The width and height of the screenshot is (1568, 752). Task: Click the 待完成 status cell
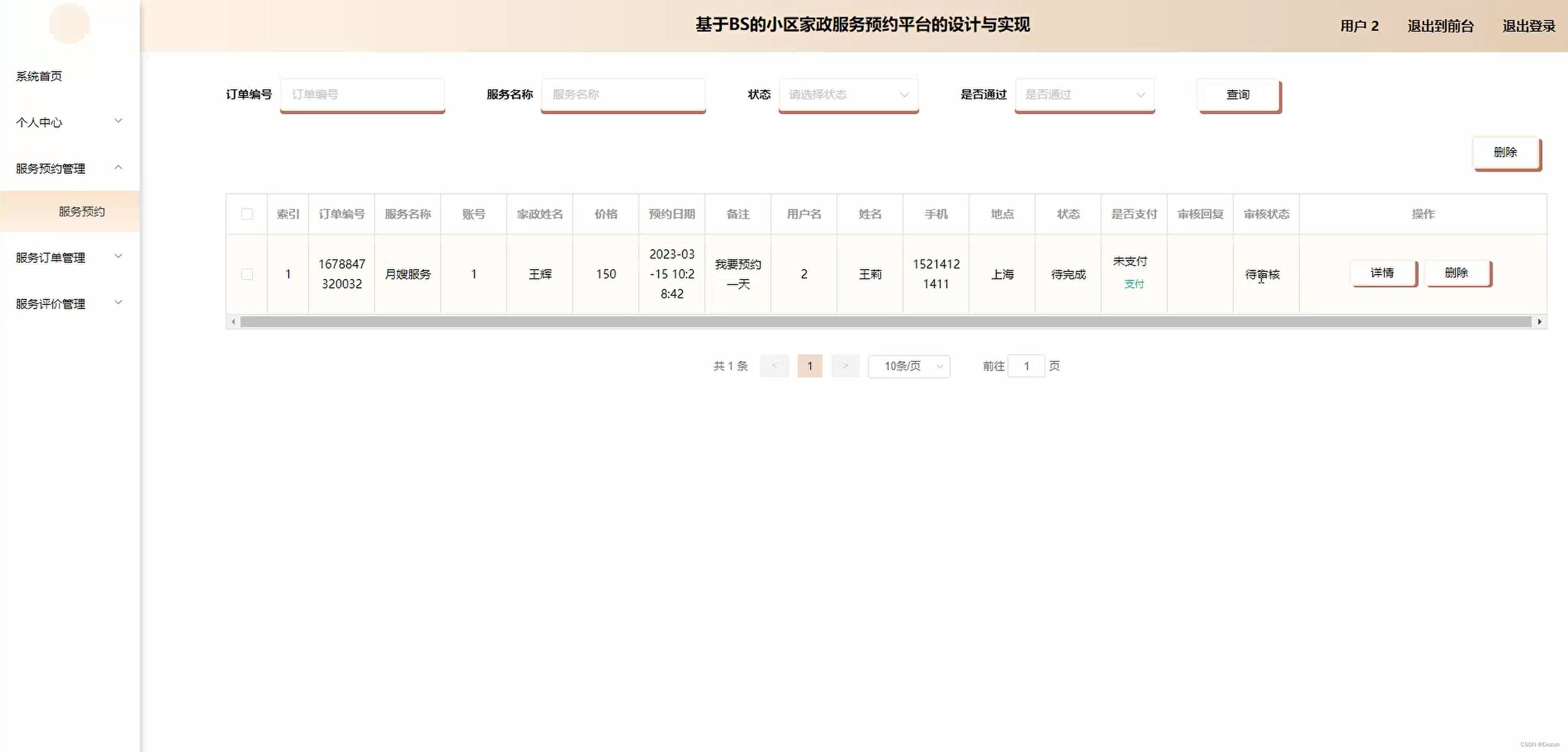tap(1068, 275)
